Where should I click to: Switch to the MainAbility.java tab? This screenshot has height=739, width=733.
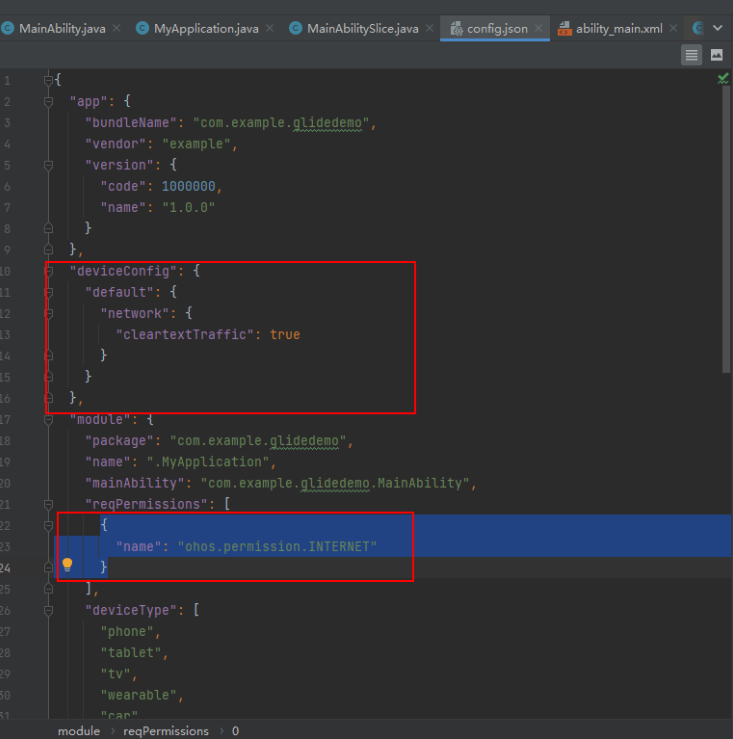click(x=62, y=29)
